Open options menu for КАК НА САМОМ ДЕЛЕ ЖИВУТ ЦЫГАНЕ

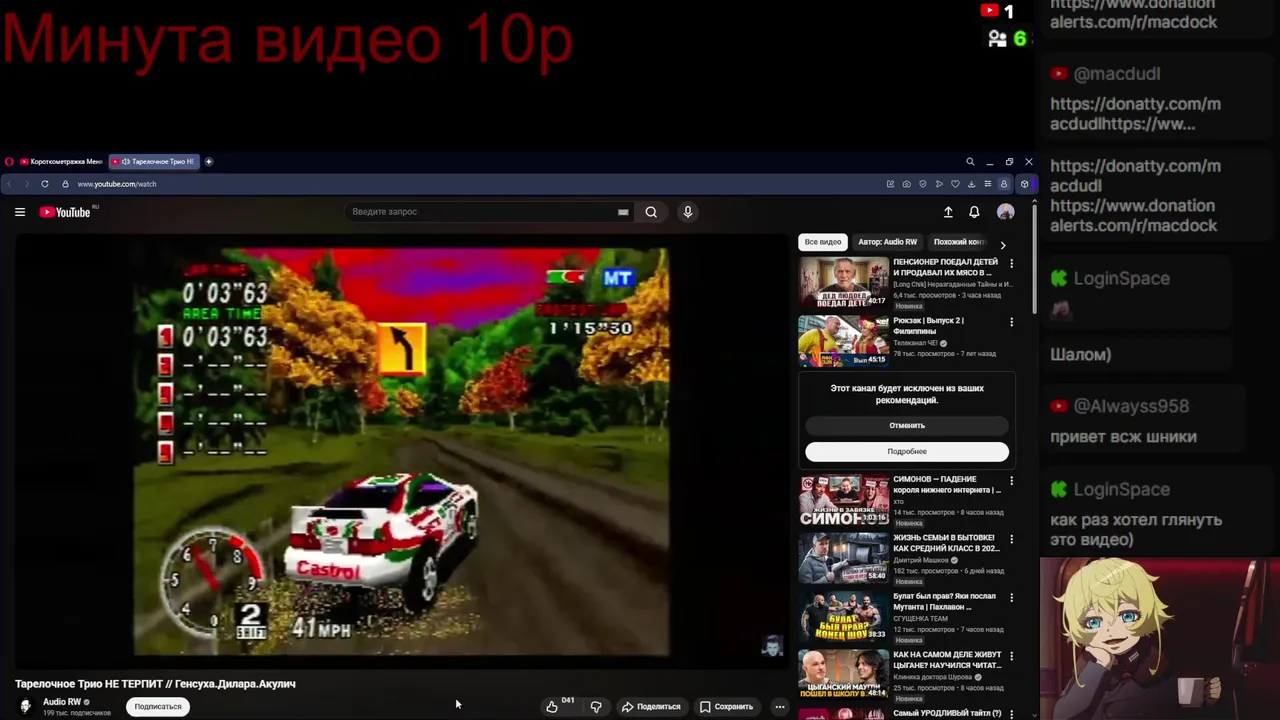click(x=1011, y=656)
